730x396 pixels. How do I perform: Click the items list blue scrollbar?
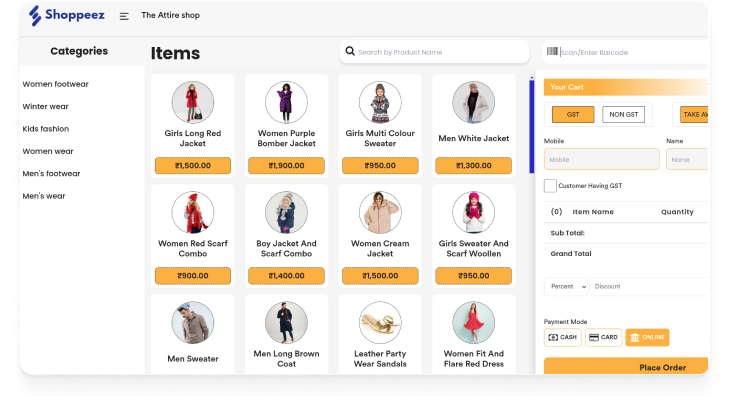pos(532,127)
